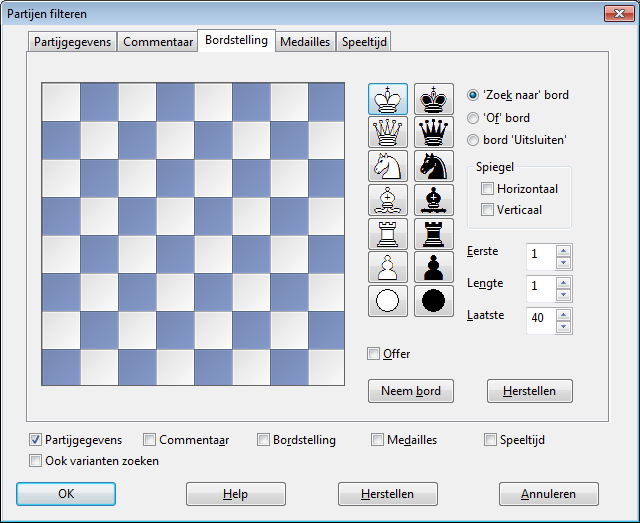This screenshot has width=640, height=523.
Task: Enable the Ook varianten zoeken checkbox
Action: (x=37, y=461)
